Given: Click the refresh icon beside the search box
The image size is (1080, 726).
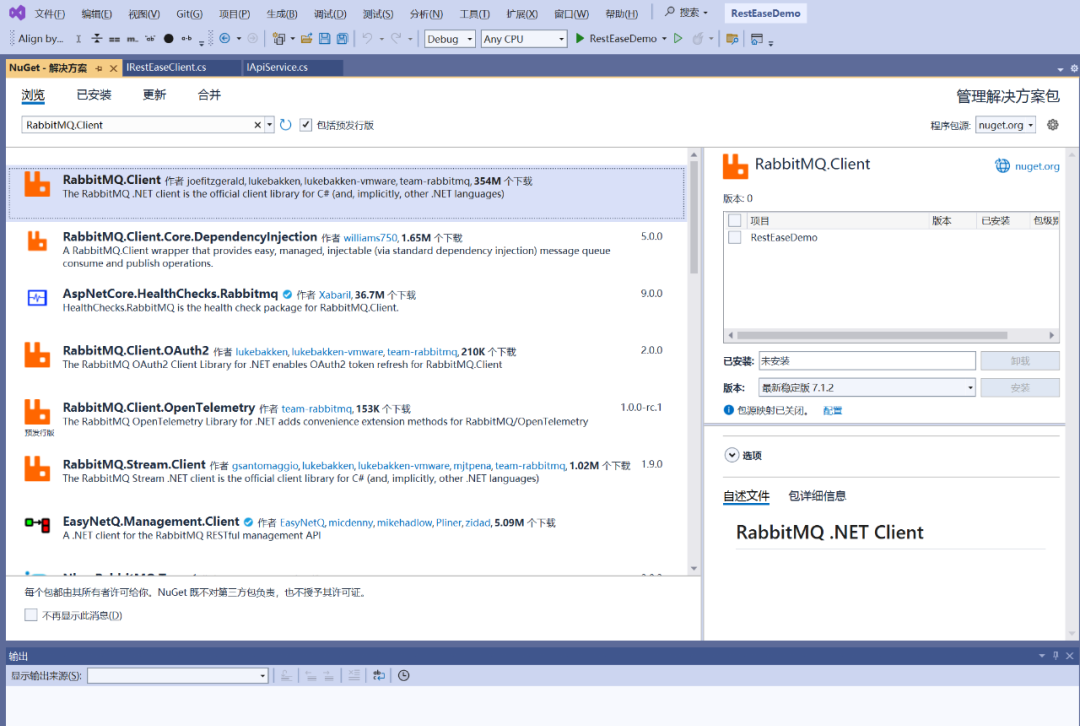Looking at the screenshot, I should pos(285,125).
